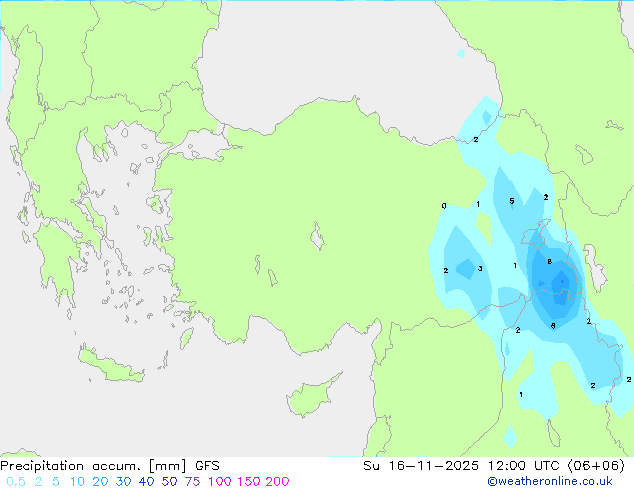Click the 30 value in the color legend
The height and width of the screenshot is (490, 634).
click(x=123, y=482)
